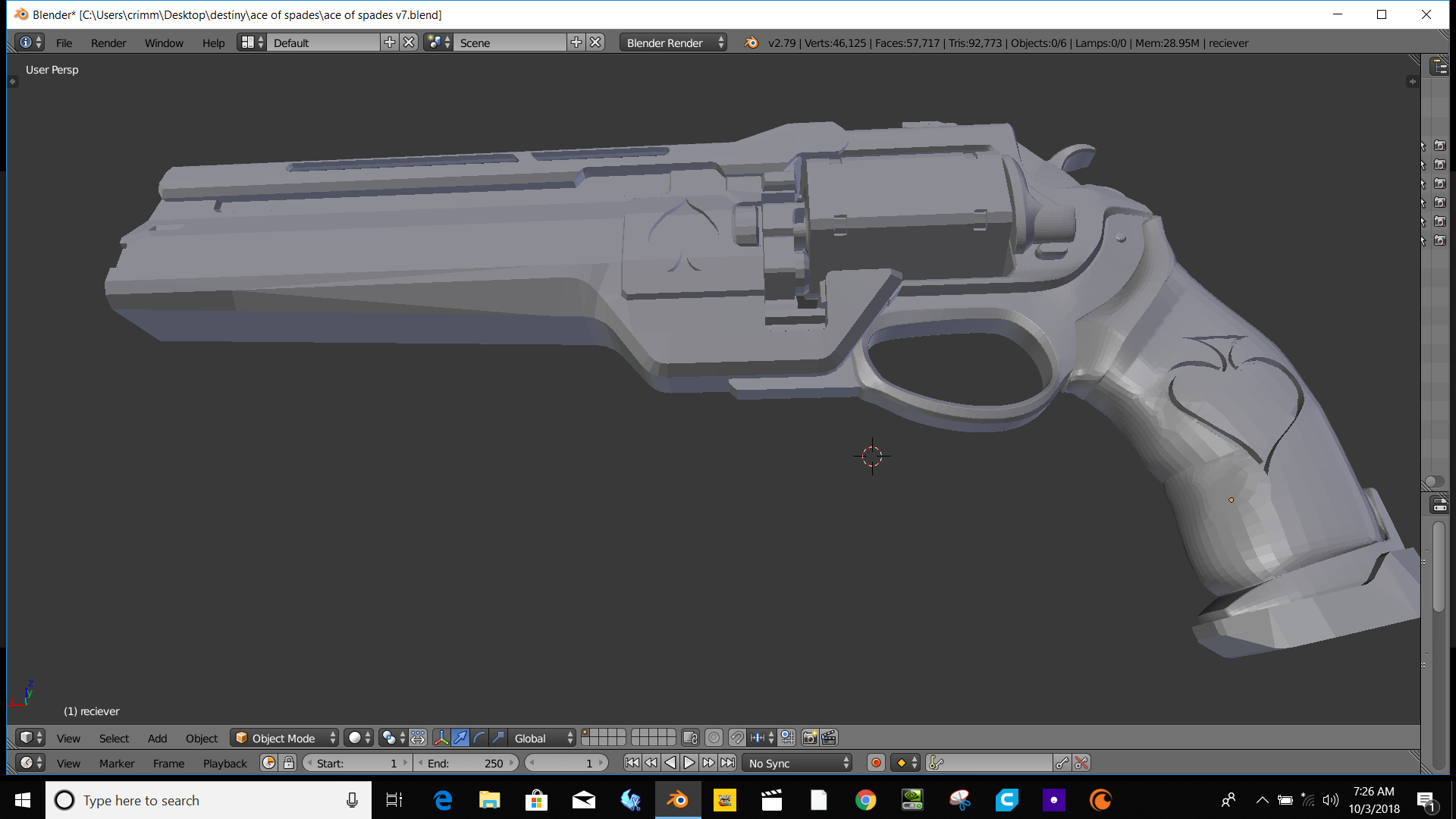This screenshot has height=819, width=1456.
Task: Click the current frame number field
Action: pyautogui.click(x=566, y=763)
